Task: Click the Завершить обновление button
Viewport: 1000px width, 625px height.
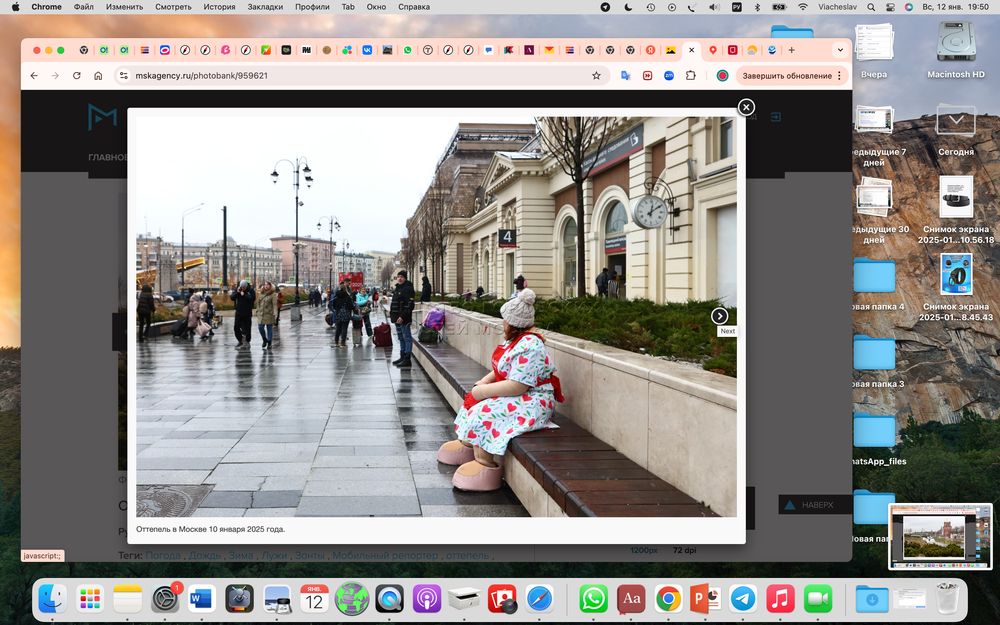Action: pos(786,75)
